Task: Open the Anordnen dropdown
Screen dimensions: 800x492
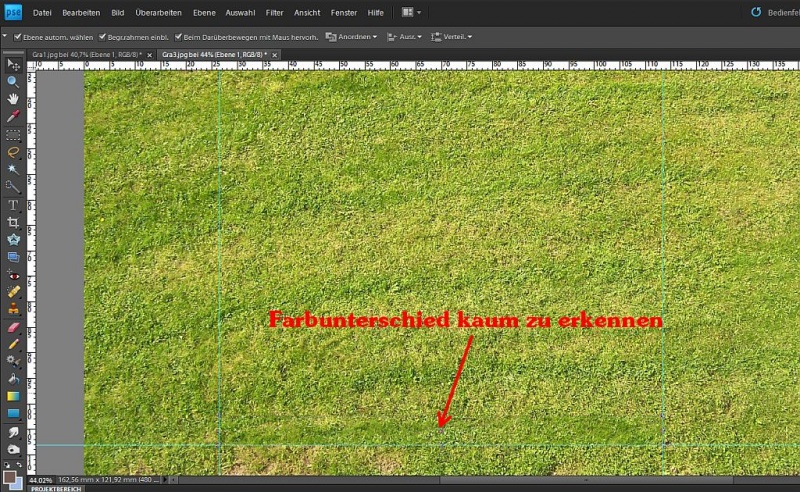Action: tap(351, 37)
